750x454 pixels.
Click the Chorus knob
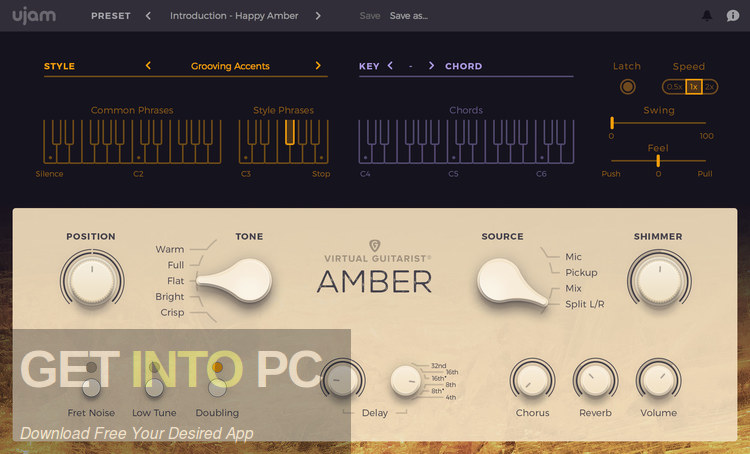[x=532, y=380]
